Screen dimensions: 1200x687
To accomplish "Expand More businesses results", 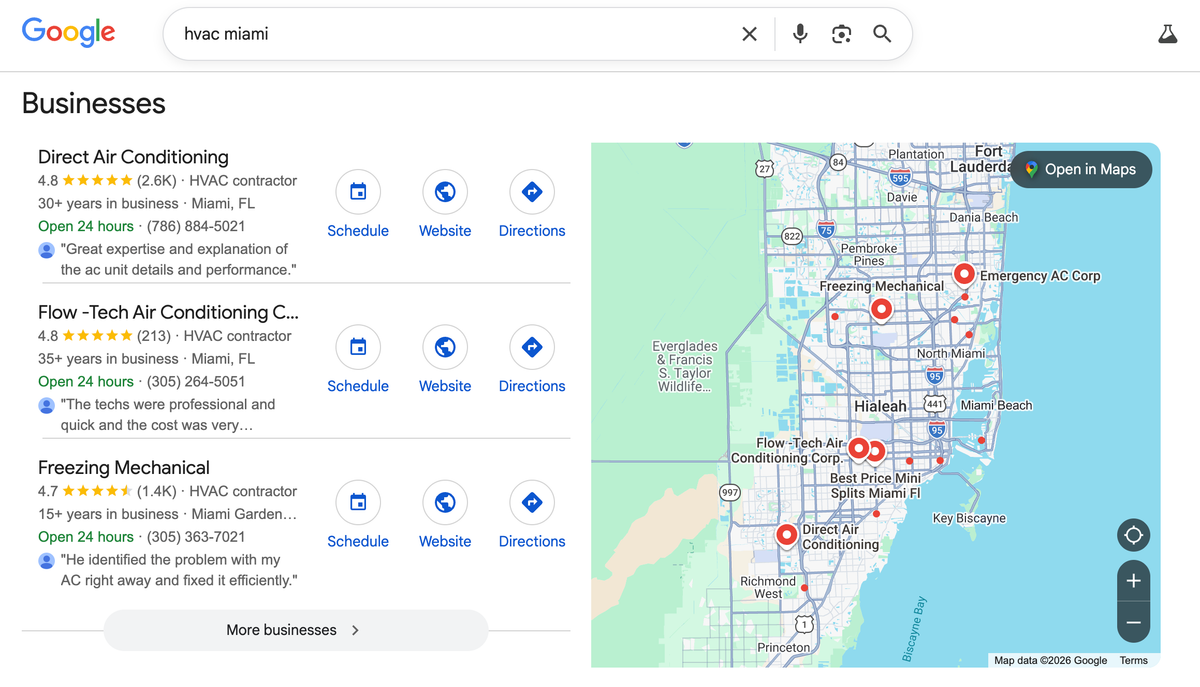I will pyautogui.click(x=295, y=630).
